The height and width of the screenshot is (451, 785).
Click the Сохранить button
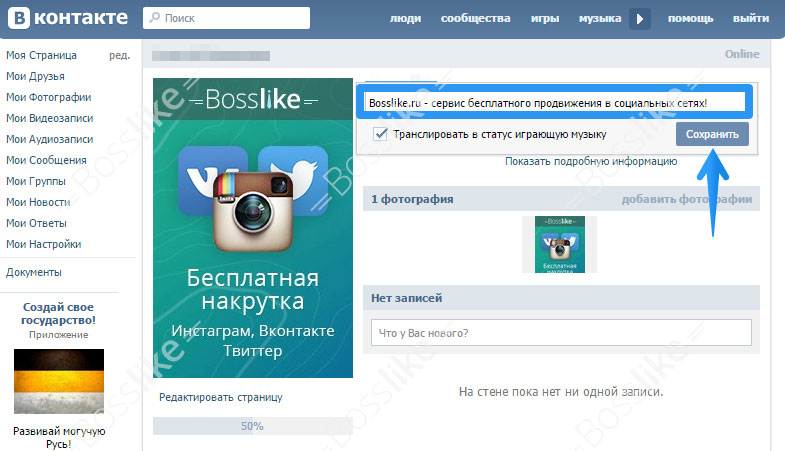(x=712, y=134)
